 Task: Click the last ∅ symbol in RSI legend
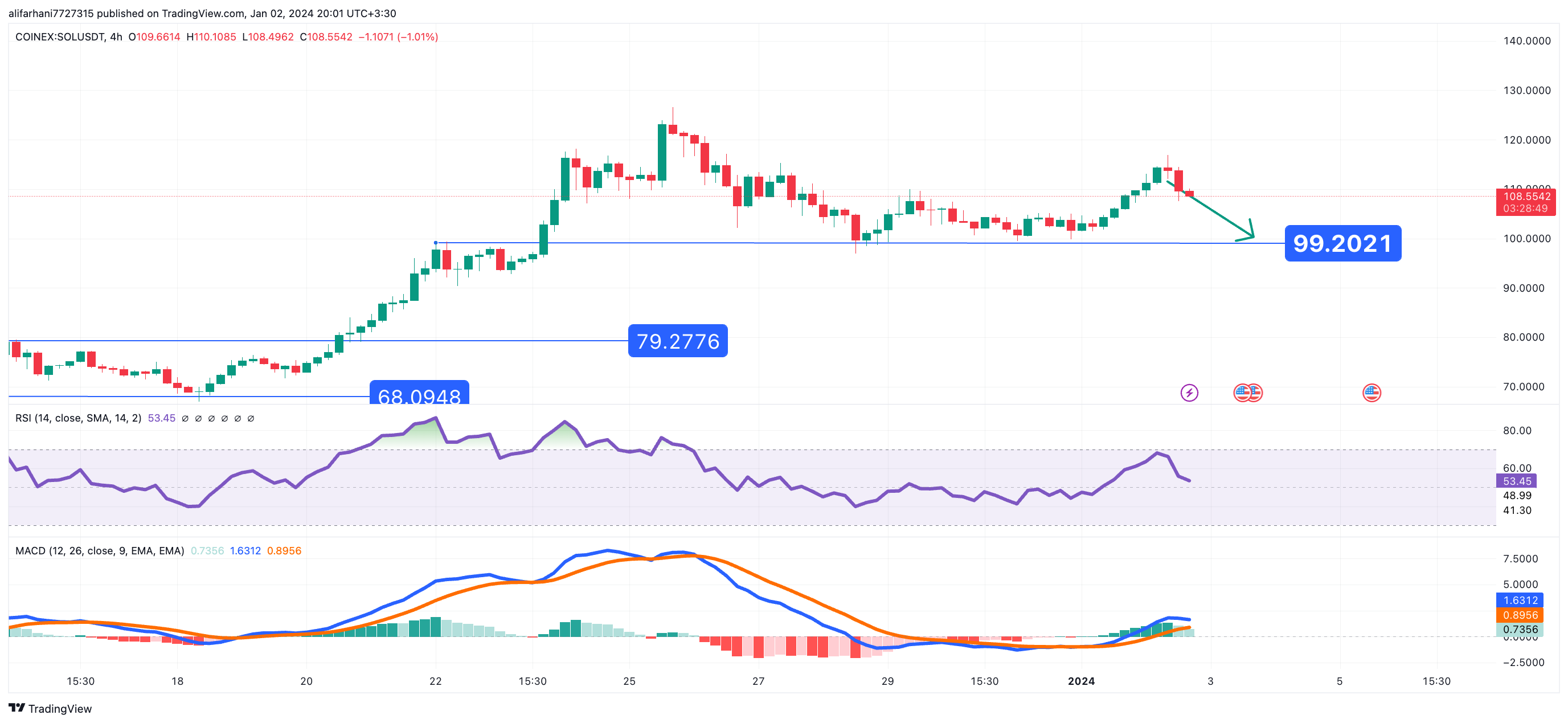click(x=251, y=418)
